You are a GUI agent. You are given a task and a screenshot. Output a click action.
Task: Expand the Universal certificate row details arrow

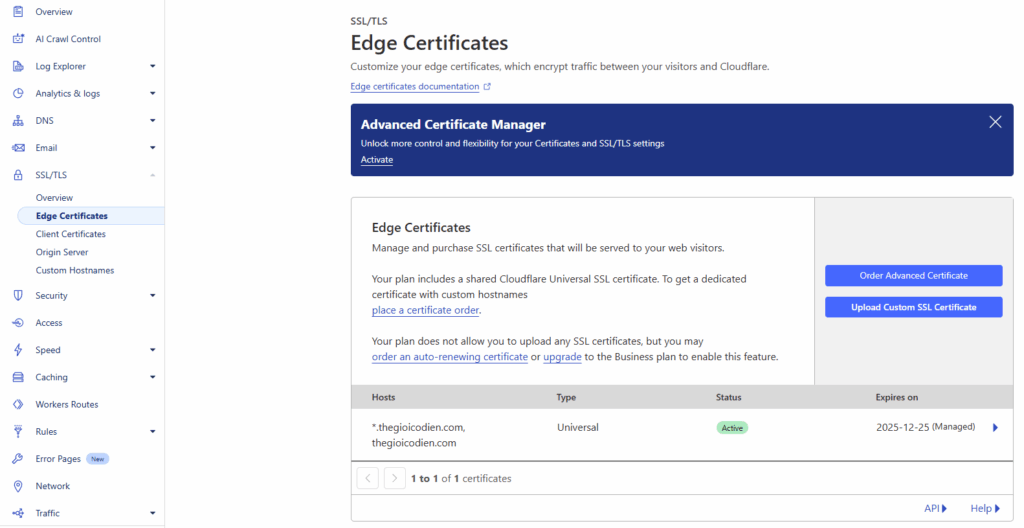995,428
